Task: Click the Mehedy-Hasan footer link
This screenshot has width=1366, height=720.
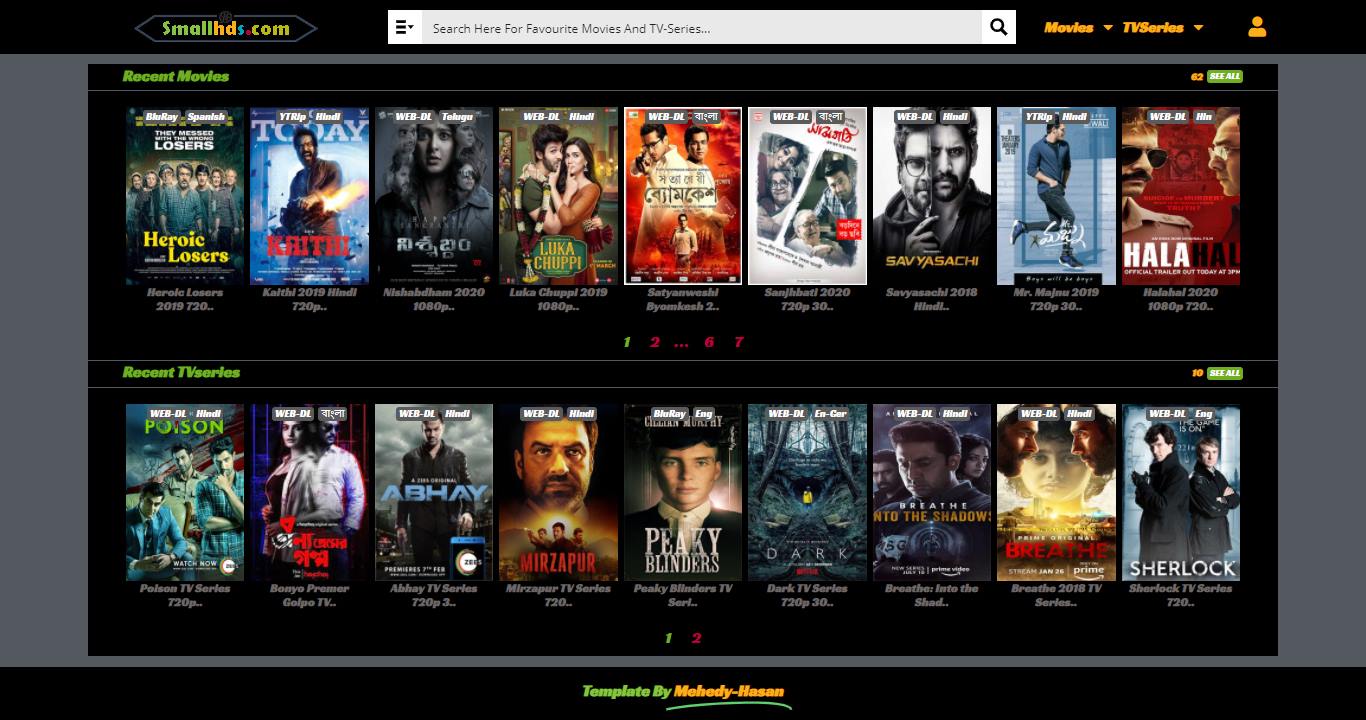Action: (729, 691)
